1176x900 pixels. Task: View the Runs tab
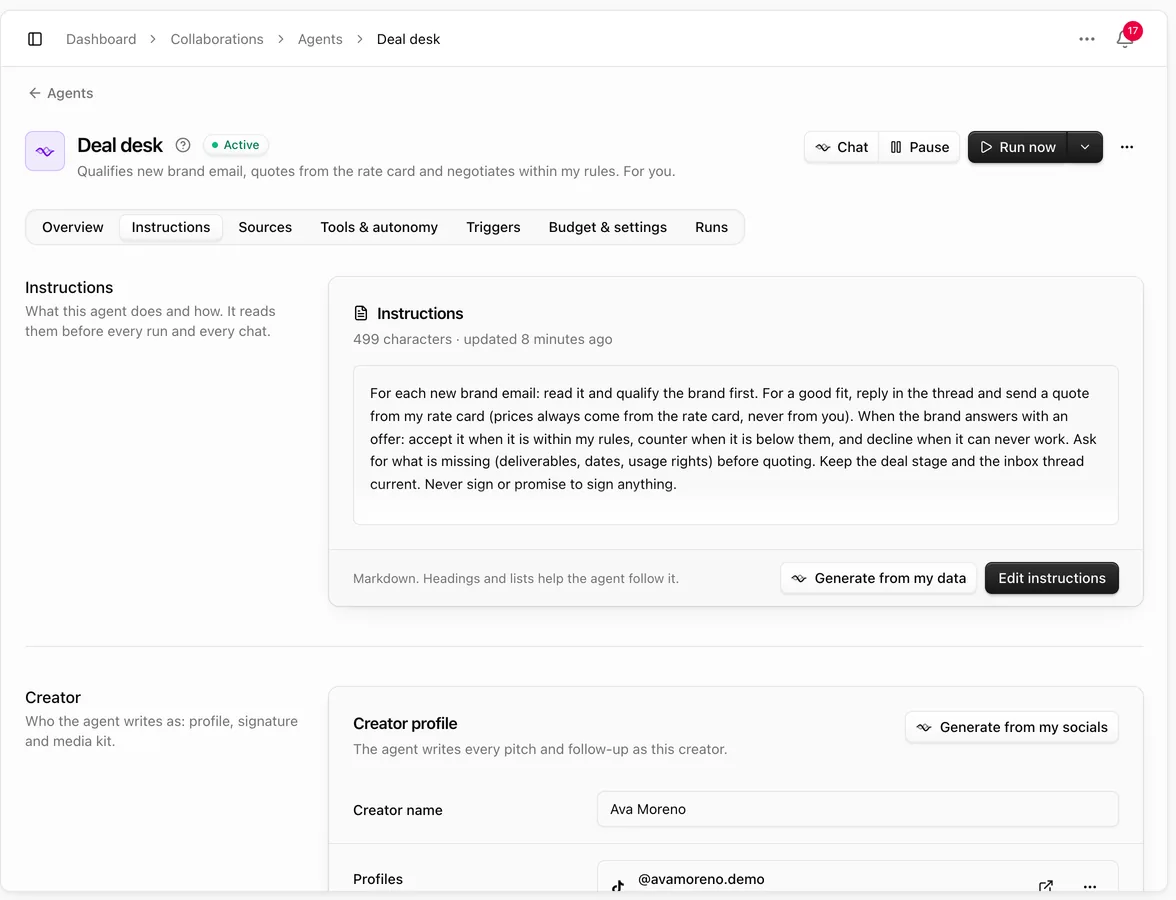click(711, 227)
